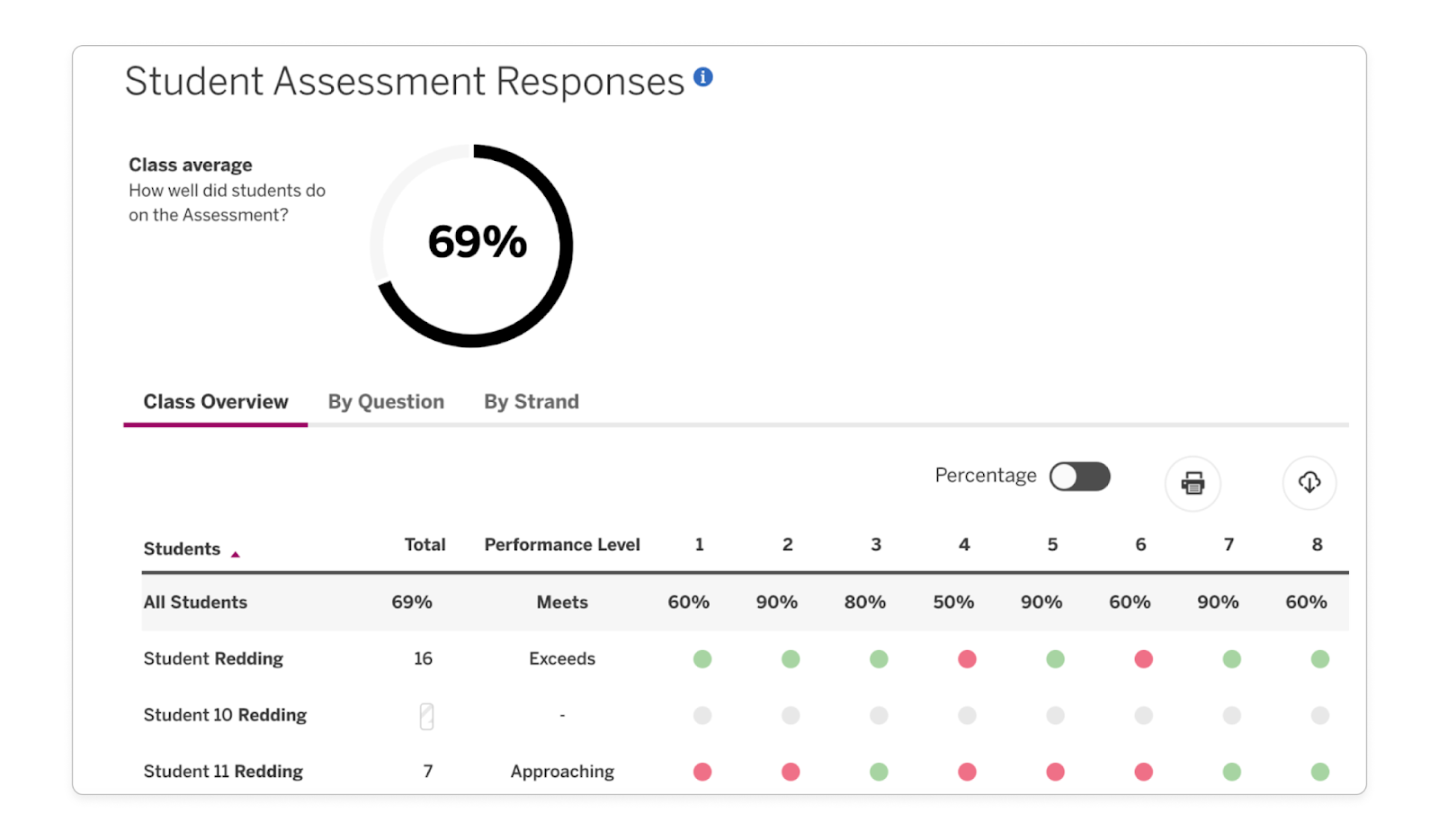Open Student 11 Redding's details
The width and height of the screenshot is (1439, 840).
[x=223, y=771]
